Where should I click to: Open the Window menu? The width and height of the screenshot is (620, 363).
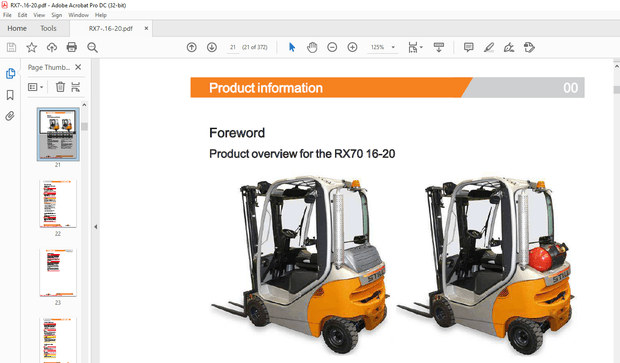tap(78, 15)
